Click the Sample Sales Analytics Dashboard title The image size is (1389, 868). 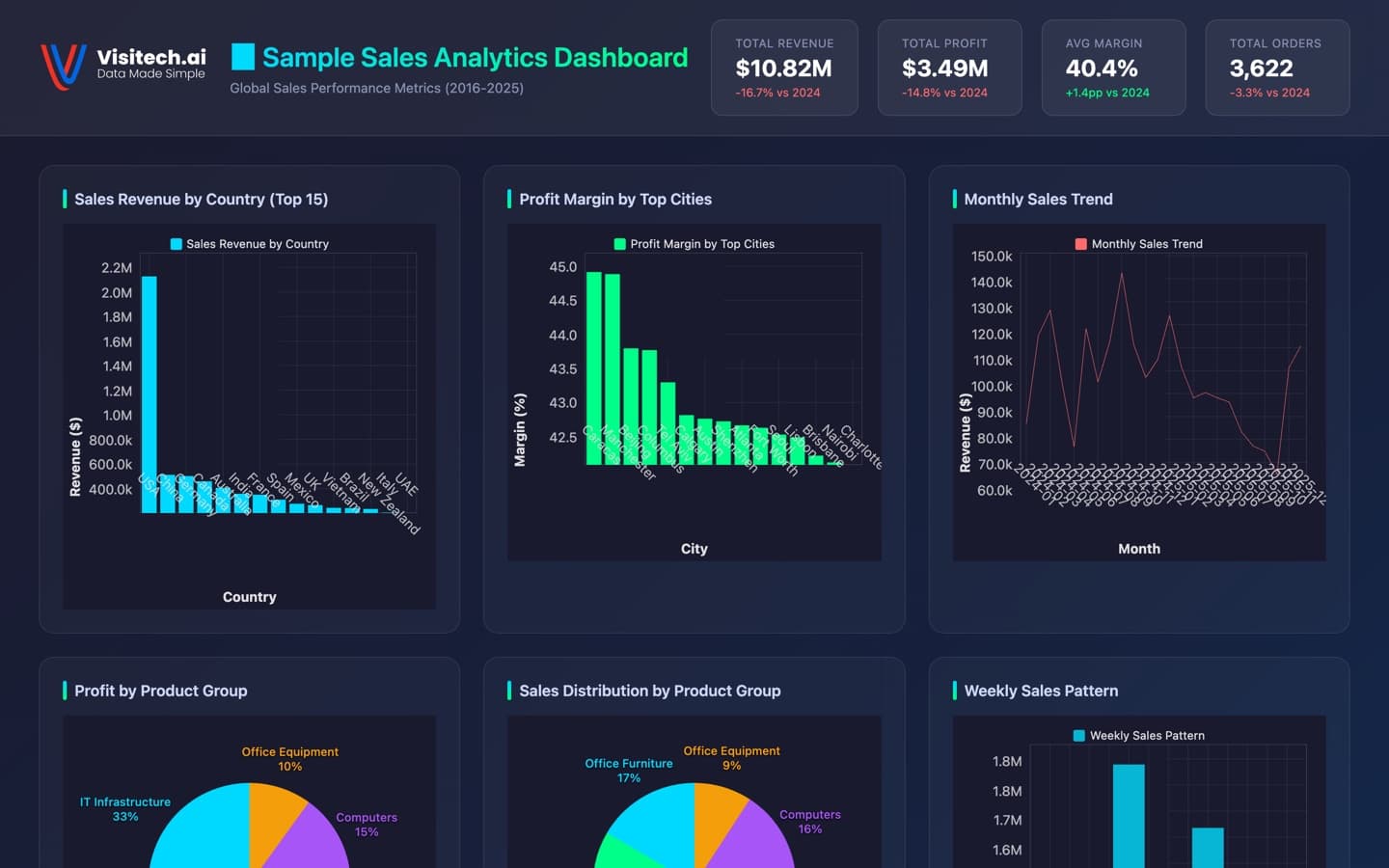click(x=476, y=58)
